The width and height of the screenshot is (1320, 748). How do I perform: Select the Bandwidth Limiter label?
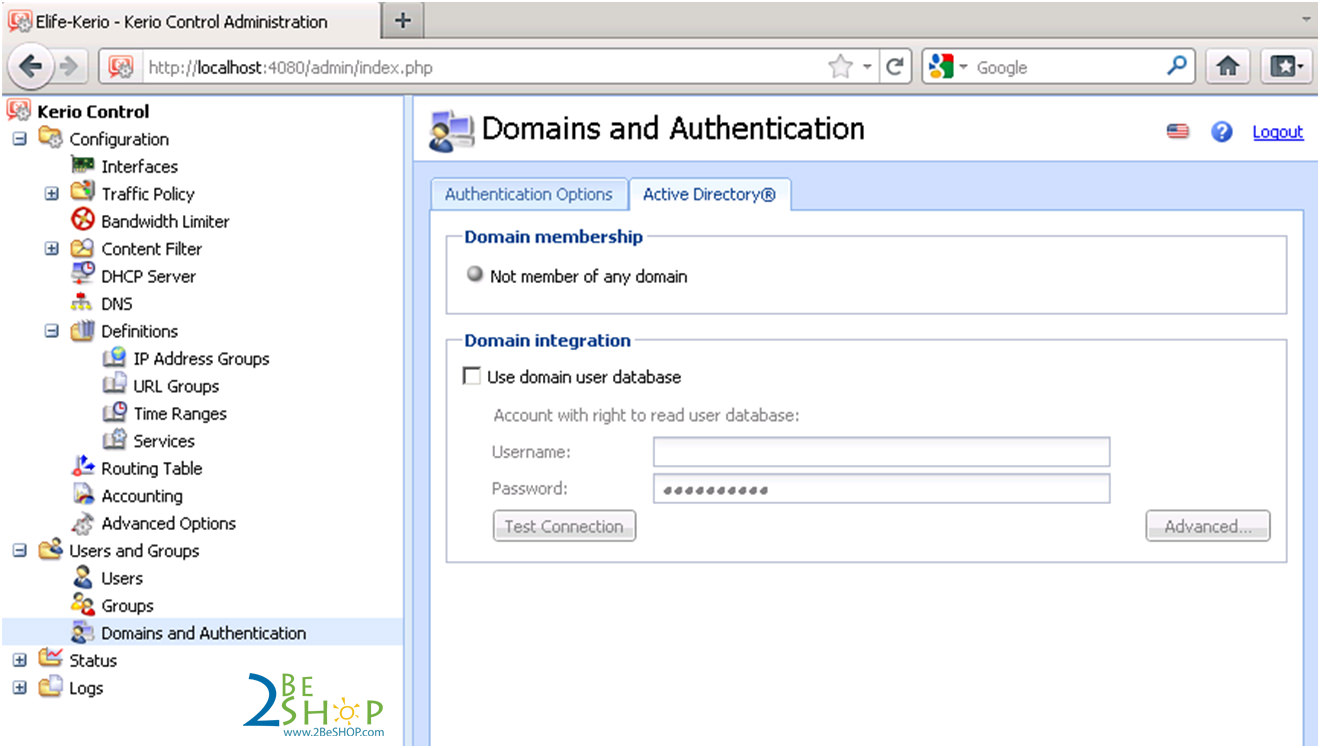[165, 221]
